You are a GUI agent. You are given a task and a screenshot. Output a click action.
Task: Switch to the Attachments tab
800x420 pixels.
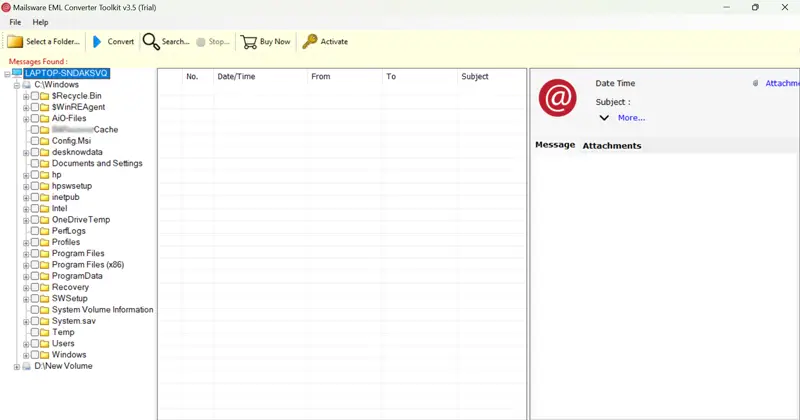(612, 146)
